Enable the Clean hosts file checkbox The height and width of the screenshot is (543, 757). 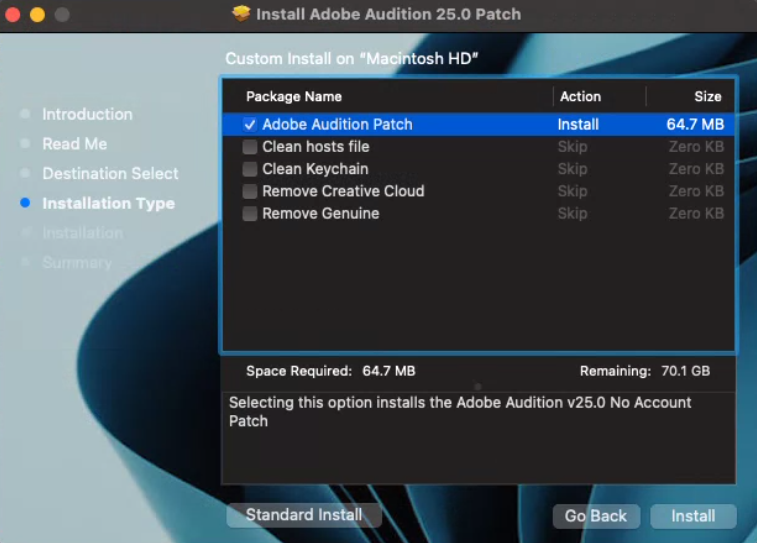pos(250,147)
